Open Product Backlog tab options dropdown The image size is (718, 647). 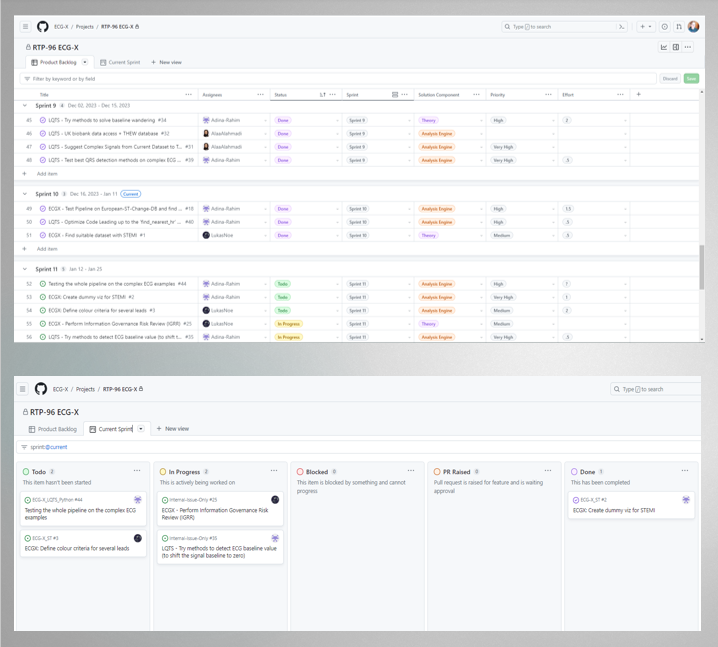pyautogui.click(x=85, y=62)
